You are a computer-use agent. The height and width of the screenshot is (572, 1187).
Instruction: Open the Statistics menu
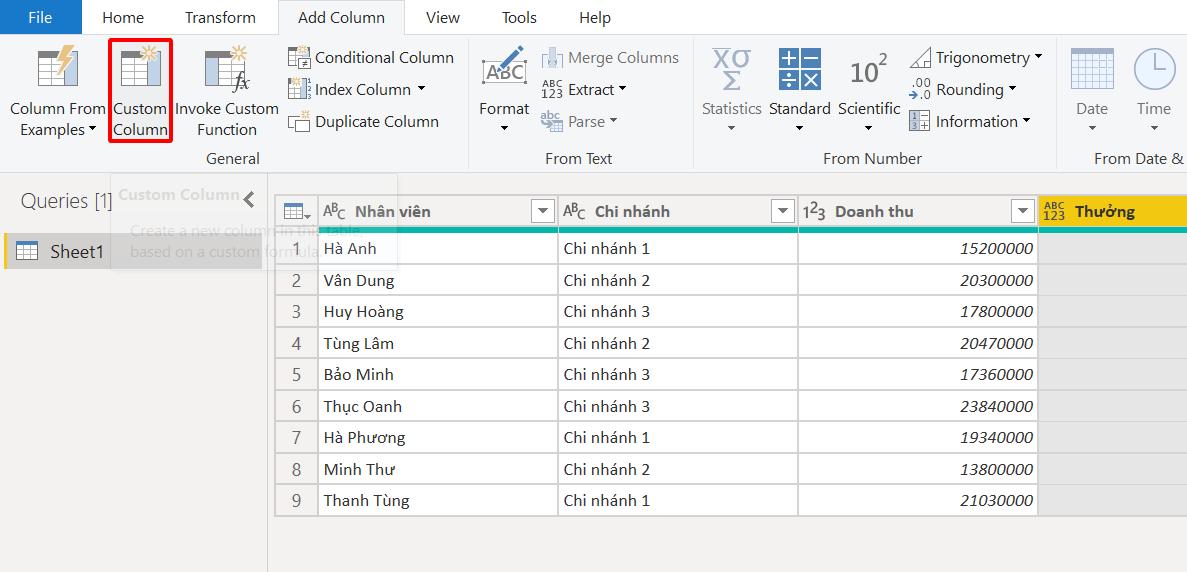coord(731,89)
